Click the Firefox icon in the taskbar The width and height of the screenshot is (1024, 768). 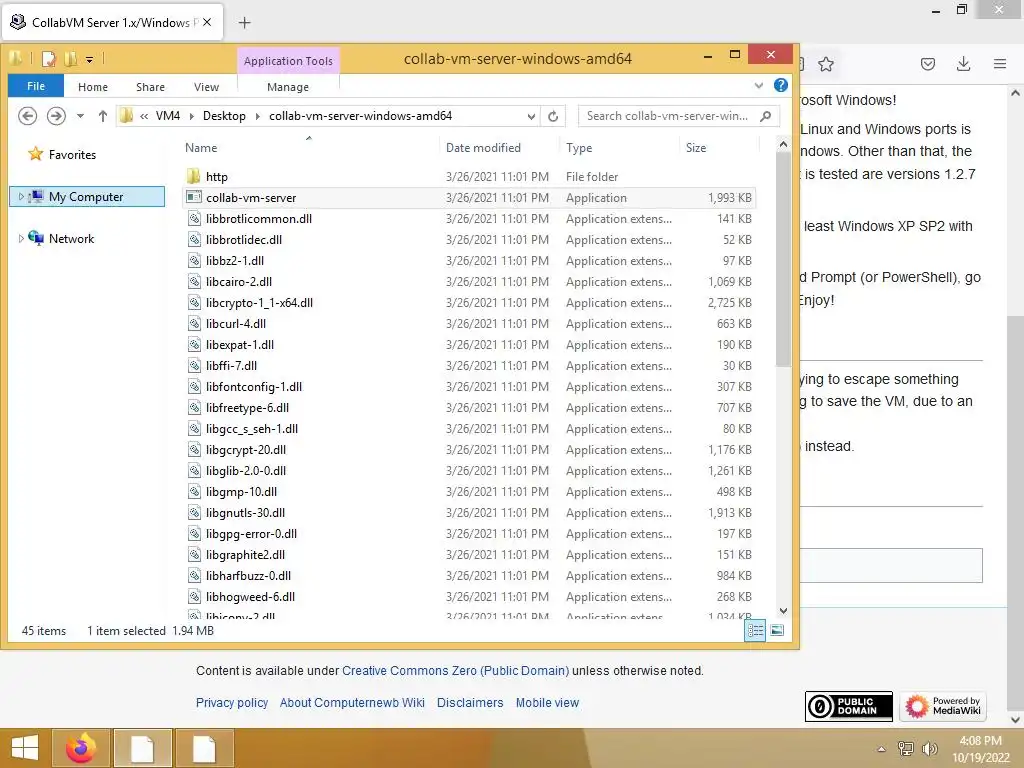pyautogui.click(x=81, y=748)
